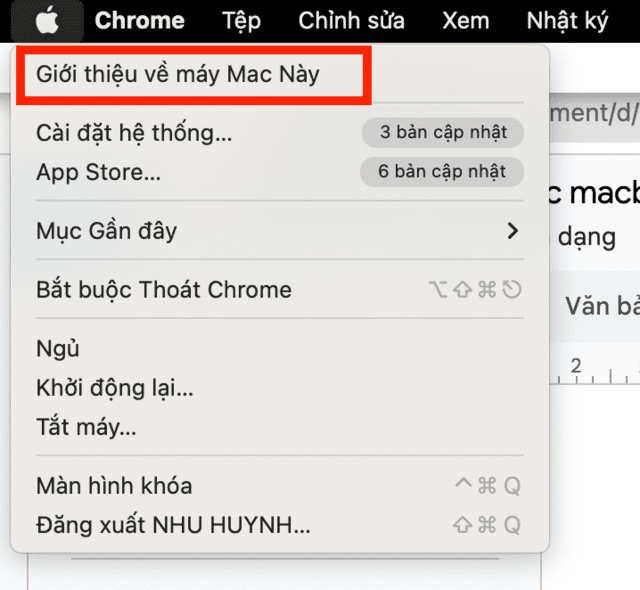
Task: Select Đăng xuất NHU HUYNH…
Action: click(x=280, y=525)
